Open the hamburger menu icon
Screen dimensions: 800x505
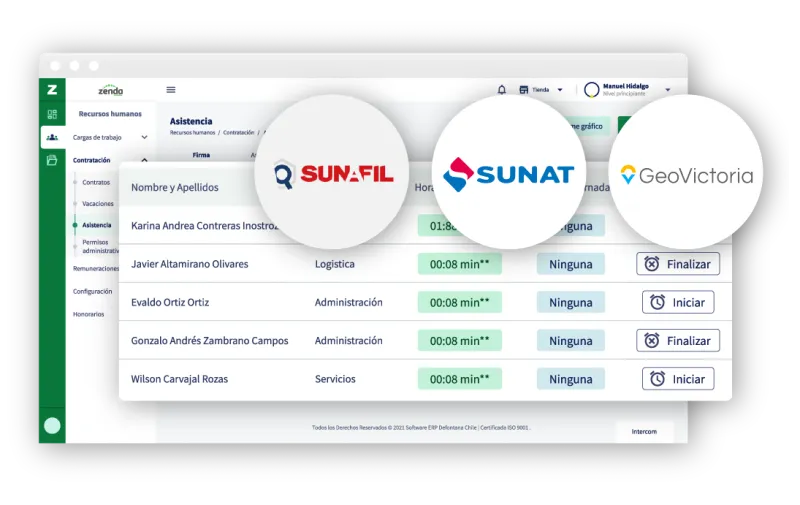pyautogui.click(x=171, y=90)
